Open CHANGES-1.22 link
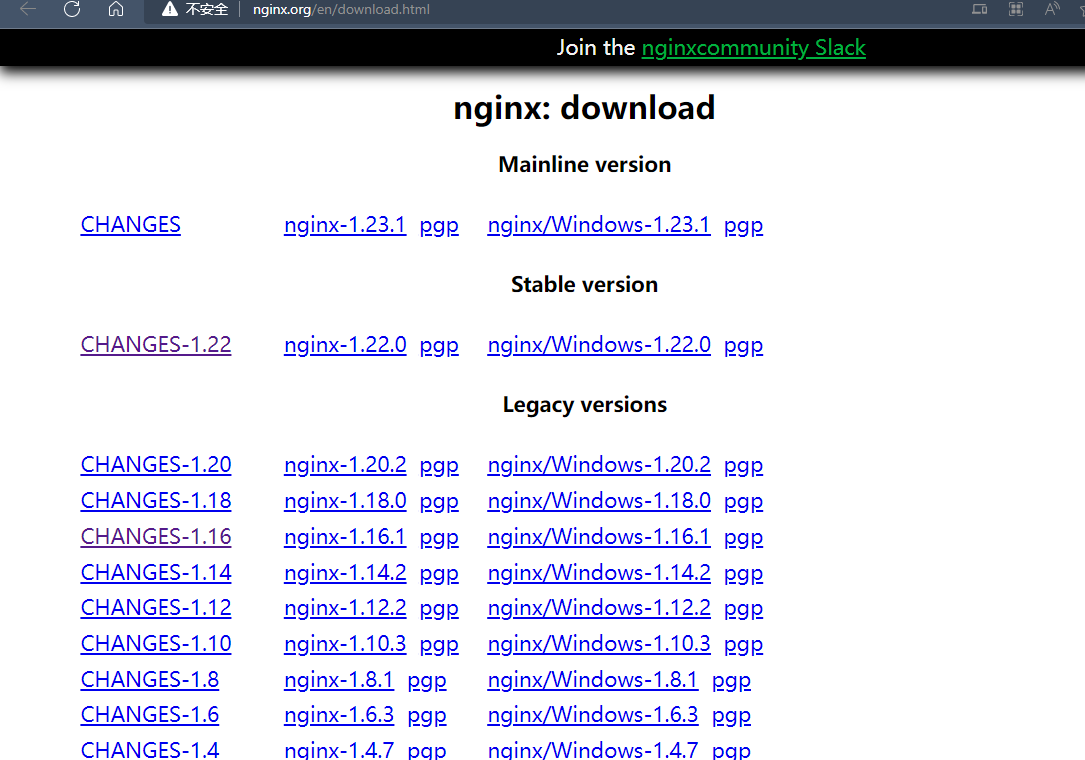Image resolution: width=1085 pixels, height=760 pixels. [156, 345]
